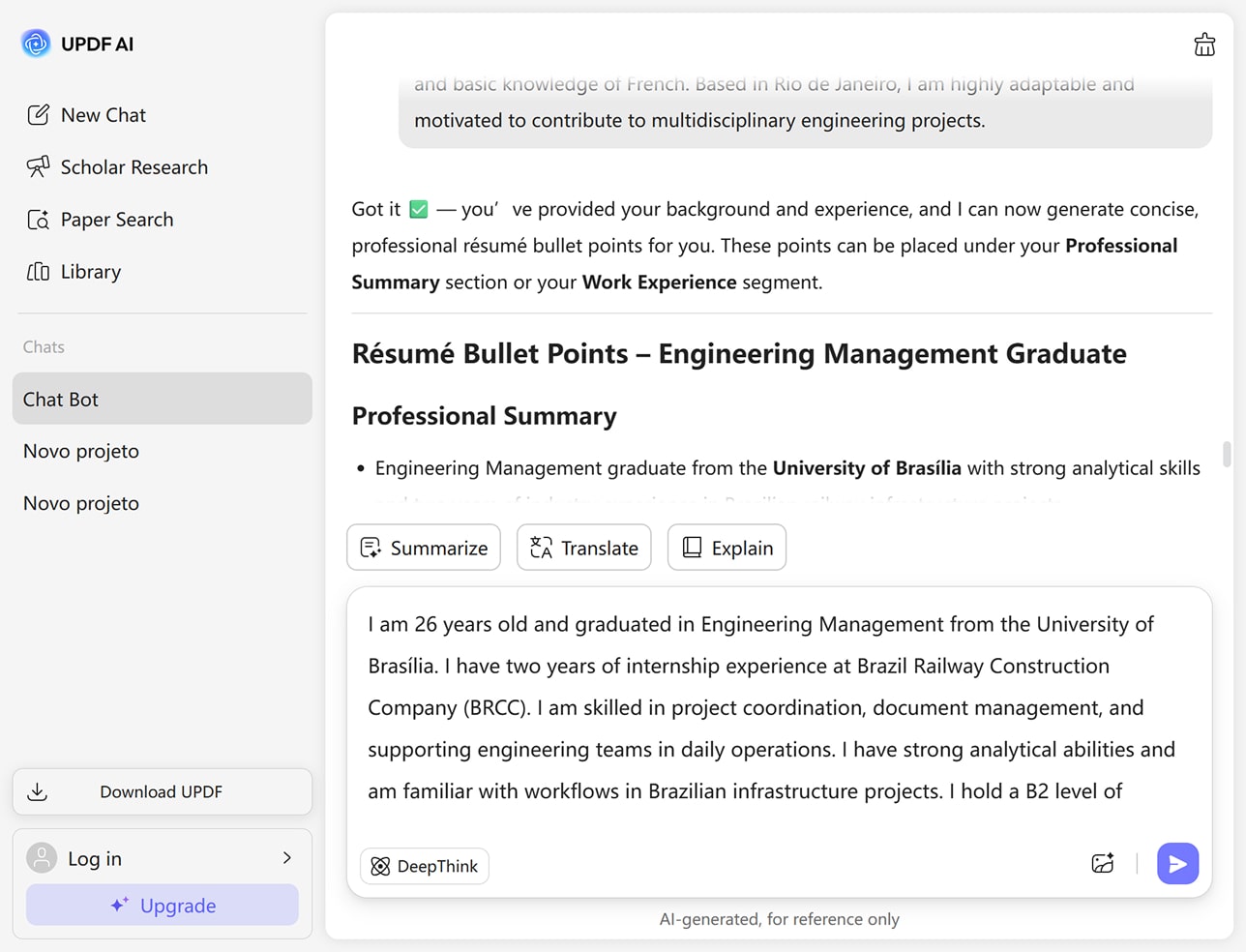Click the UPDF AI logo icon

[36, 44]
